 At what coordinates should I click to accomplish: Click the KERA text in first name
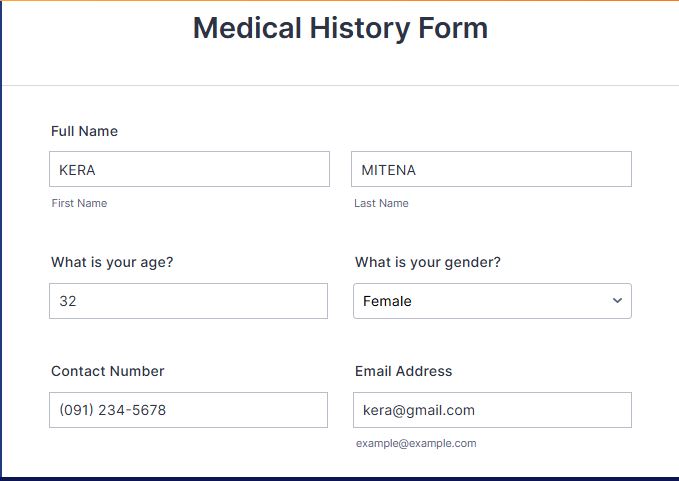click(77, 170)
